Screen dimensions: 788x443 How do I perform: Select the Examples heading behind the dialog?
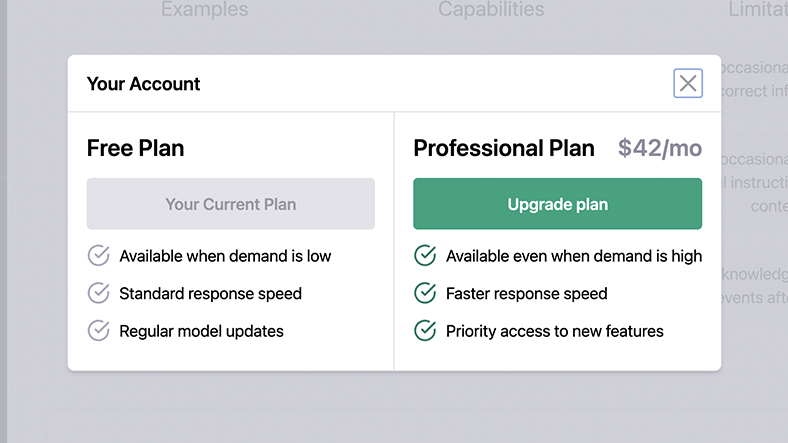(x=204, y=10)
